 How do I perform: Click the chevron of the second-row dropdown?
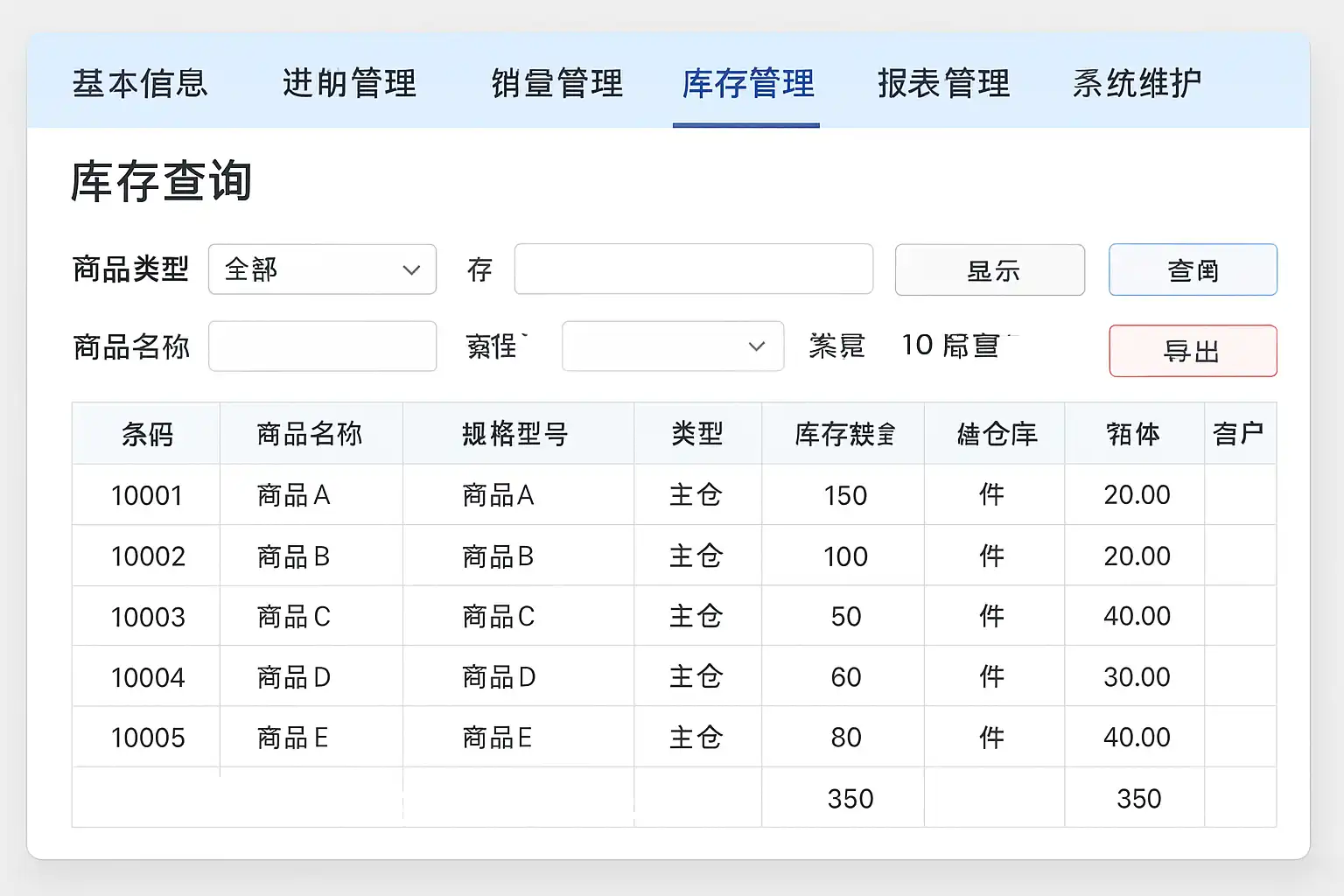[x=757, y=346]
